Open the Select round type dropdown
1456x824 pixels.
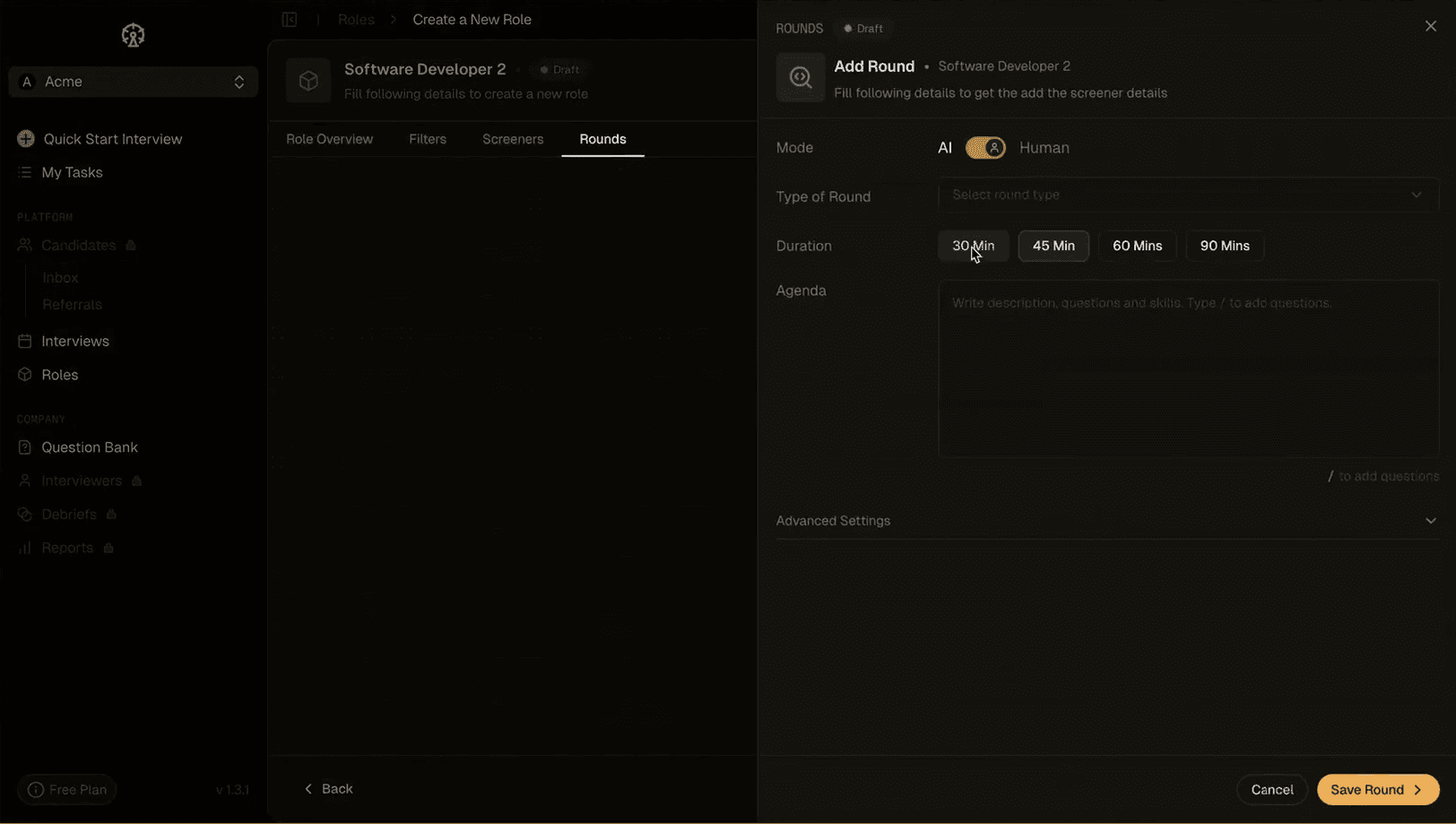click(x=1189, y=195)
